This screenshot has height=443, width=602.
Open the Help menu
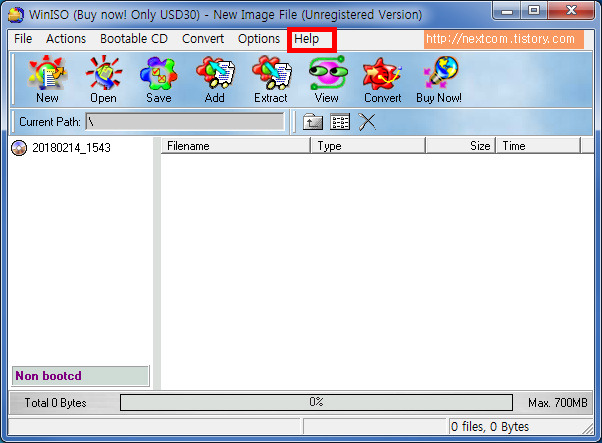306,39
